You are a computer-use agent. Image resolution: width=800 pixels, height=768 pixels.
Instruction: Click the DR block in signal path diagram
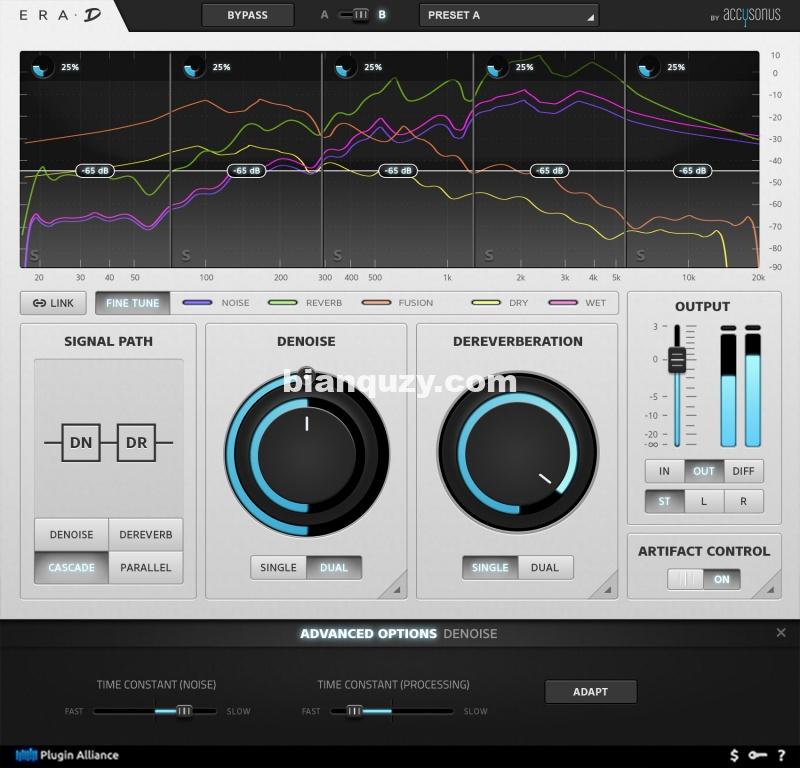pyautogui.click(x=136, y=442)
